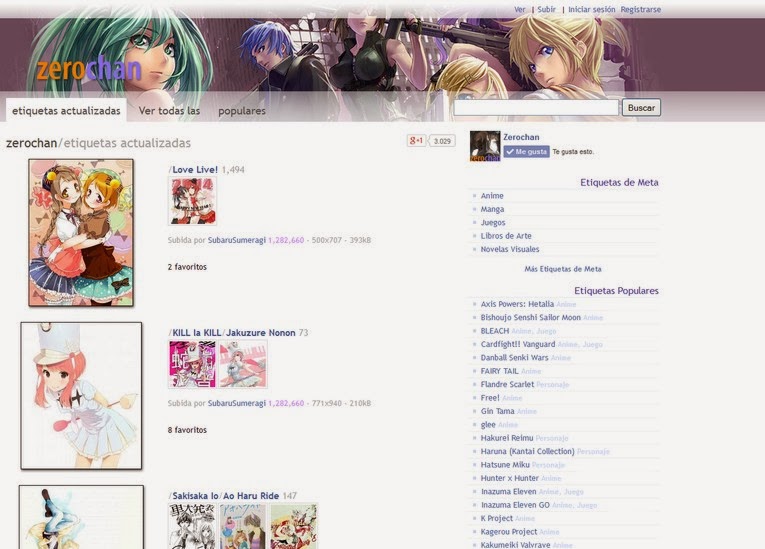Image resolution: width=765 pixels, height=549 pixels.
Task: Open the Ver menu at the top
Action: (x=520, y=9)
